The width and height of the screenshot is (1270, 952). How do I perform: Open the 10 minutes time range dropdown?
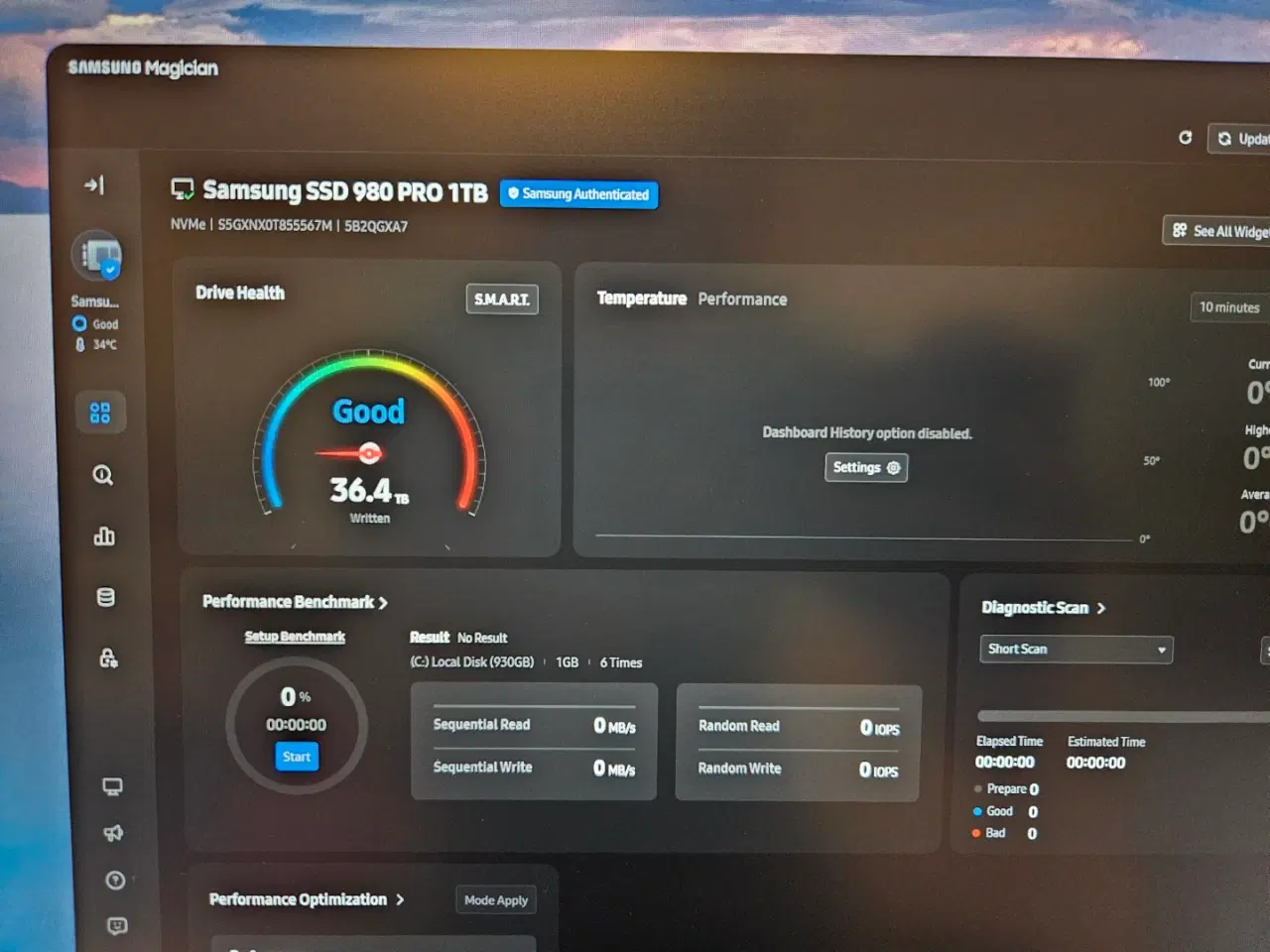click(x=1230, y=307)
